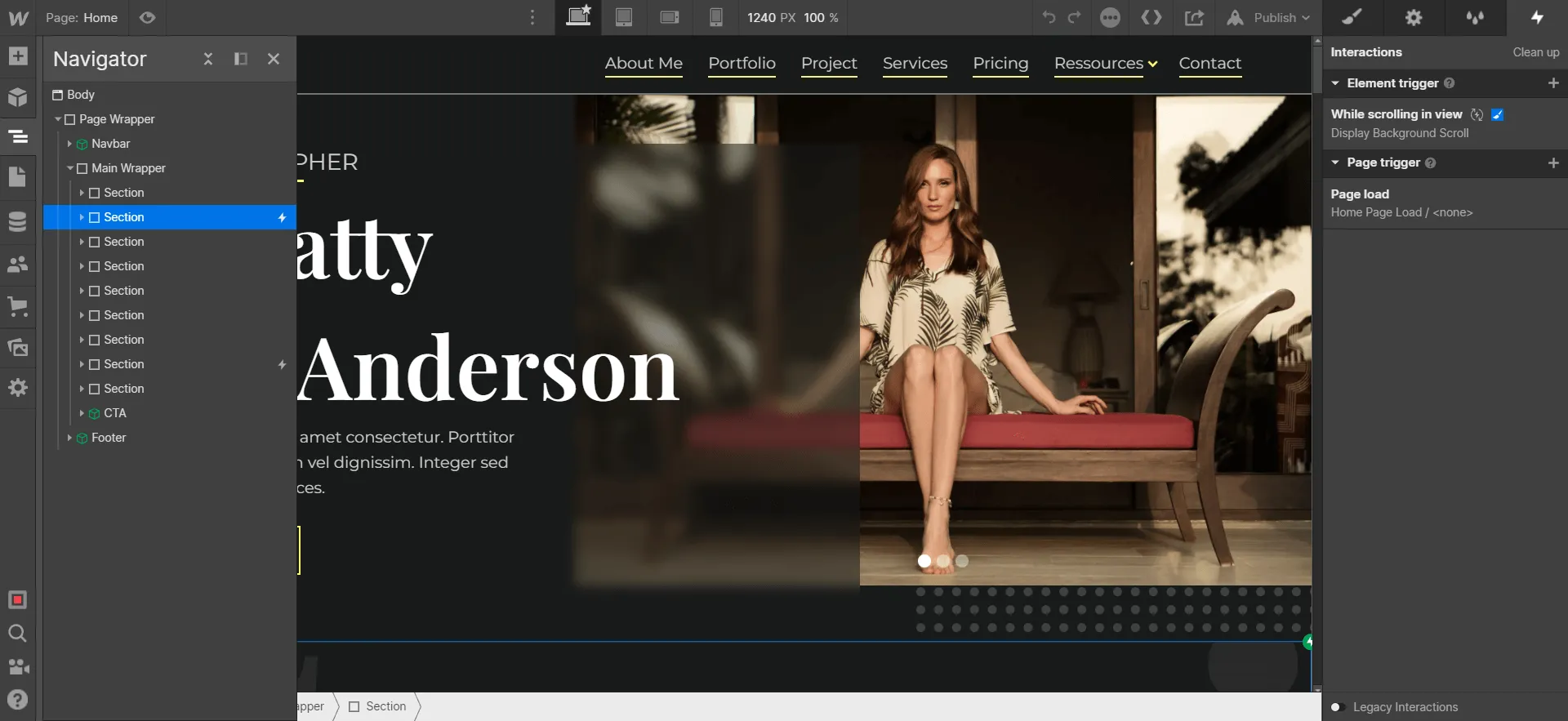
Task: Click the Redo arrow
Action: pos(1075,18)
